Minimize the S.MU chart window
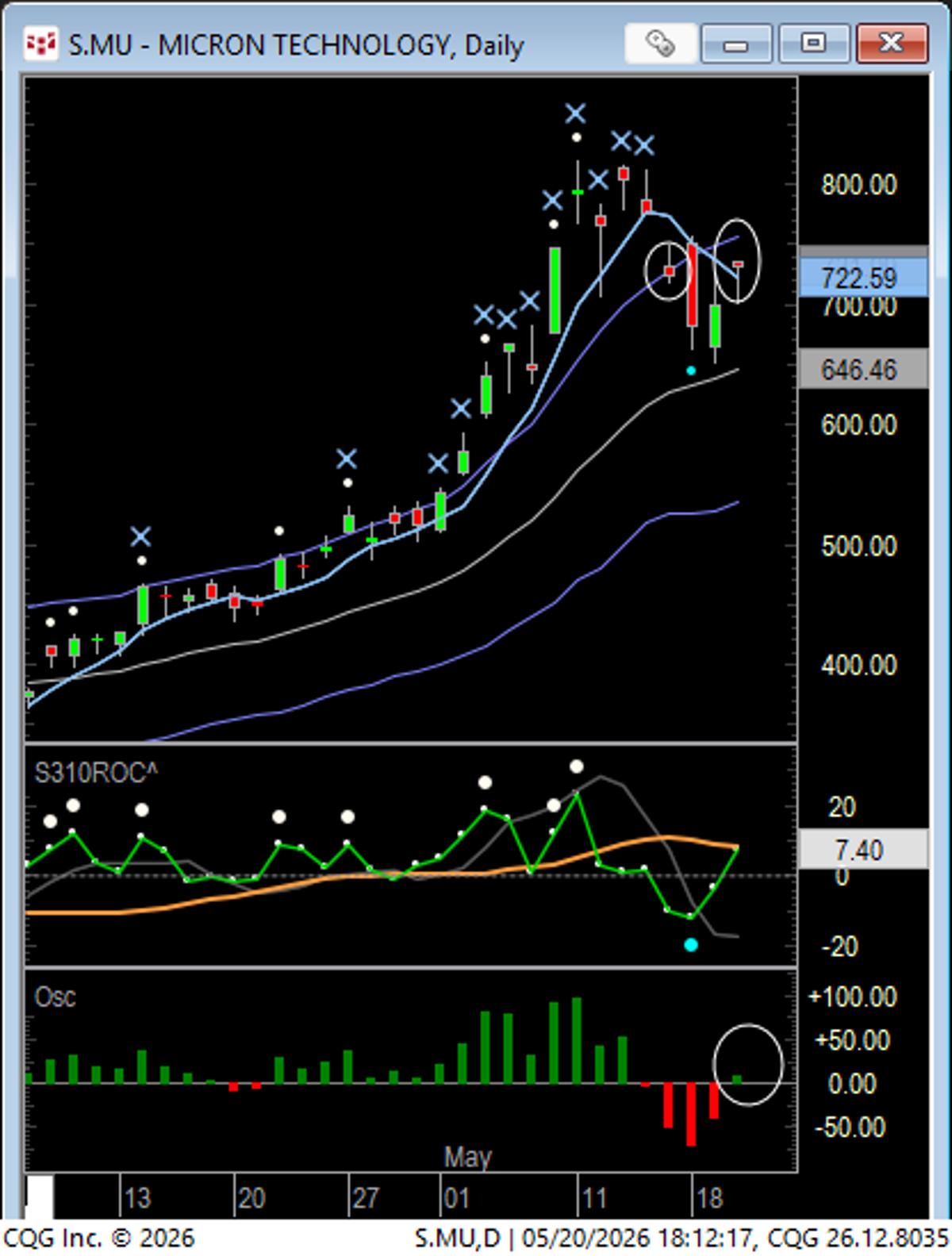Viewport: 952px width, 1256px height. click(x=735, y=43)
